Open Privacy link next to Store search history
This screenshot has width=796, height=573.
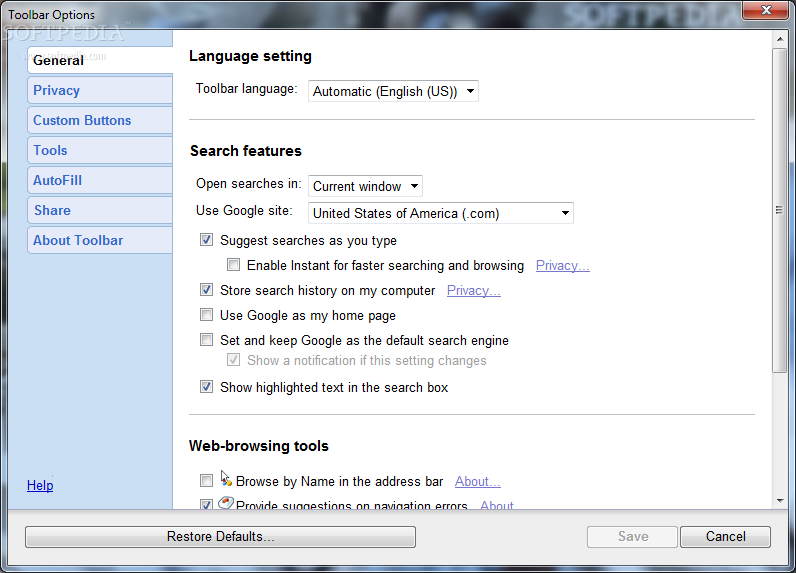tap(474, 290)
